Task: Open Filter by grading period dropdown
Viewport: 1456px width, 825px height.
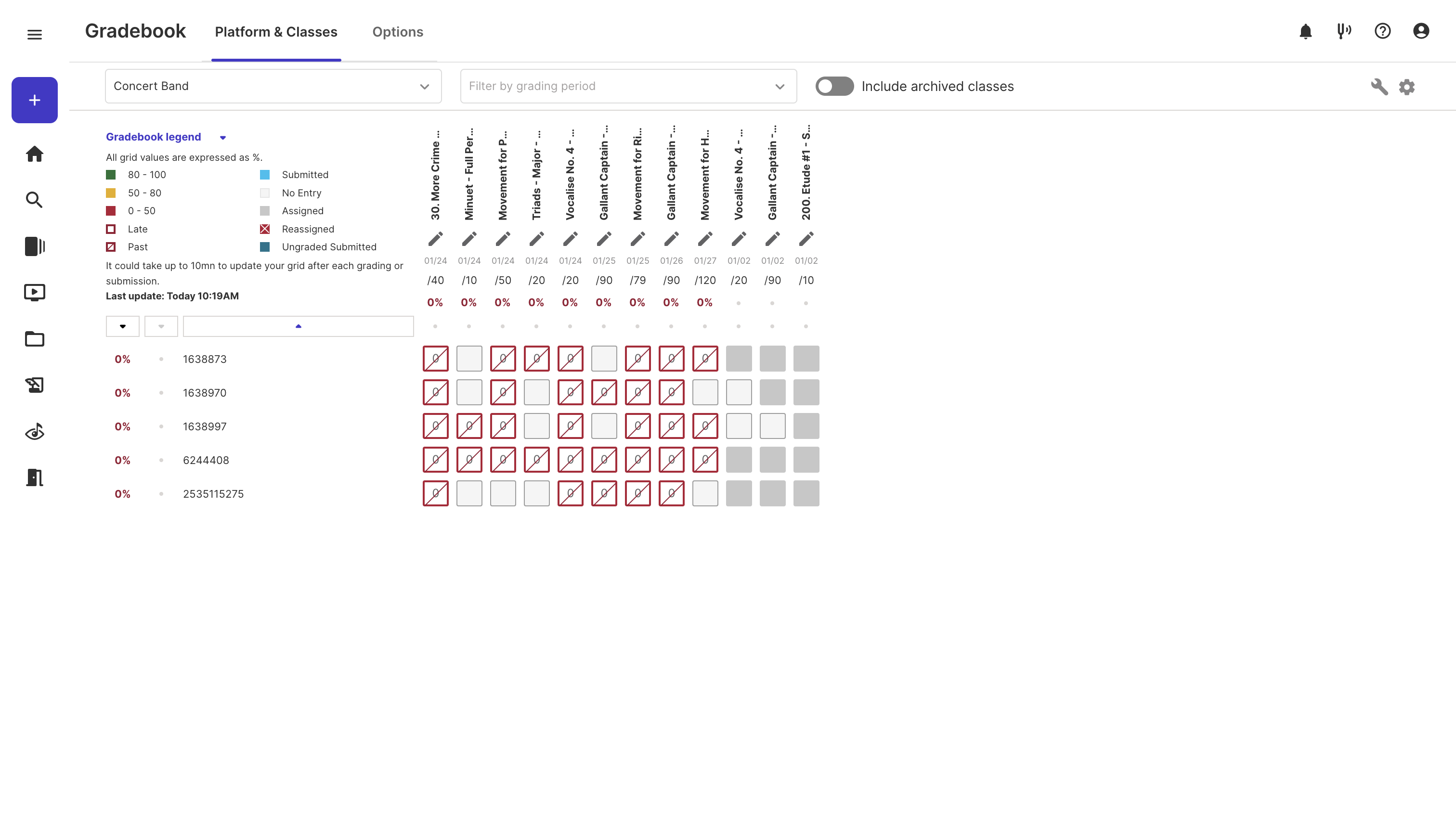Action: coord(628,86)
